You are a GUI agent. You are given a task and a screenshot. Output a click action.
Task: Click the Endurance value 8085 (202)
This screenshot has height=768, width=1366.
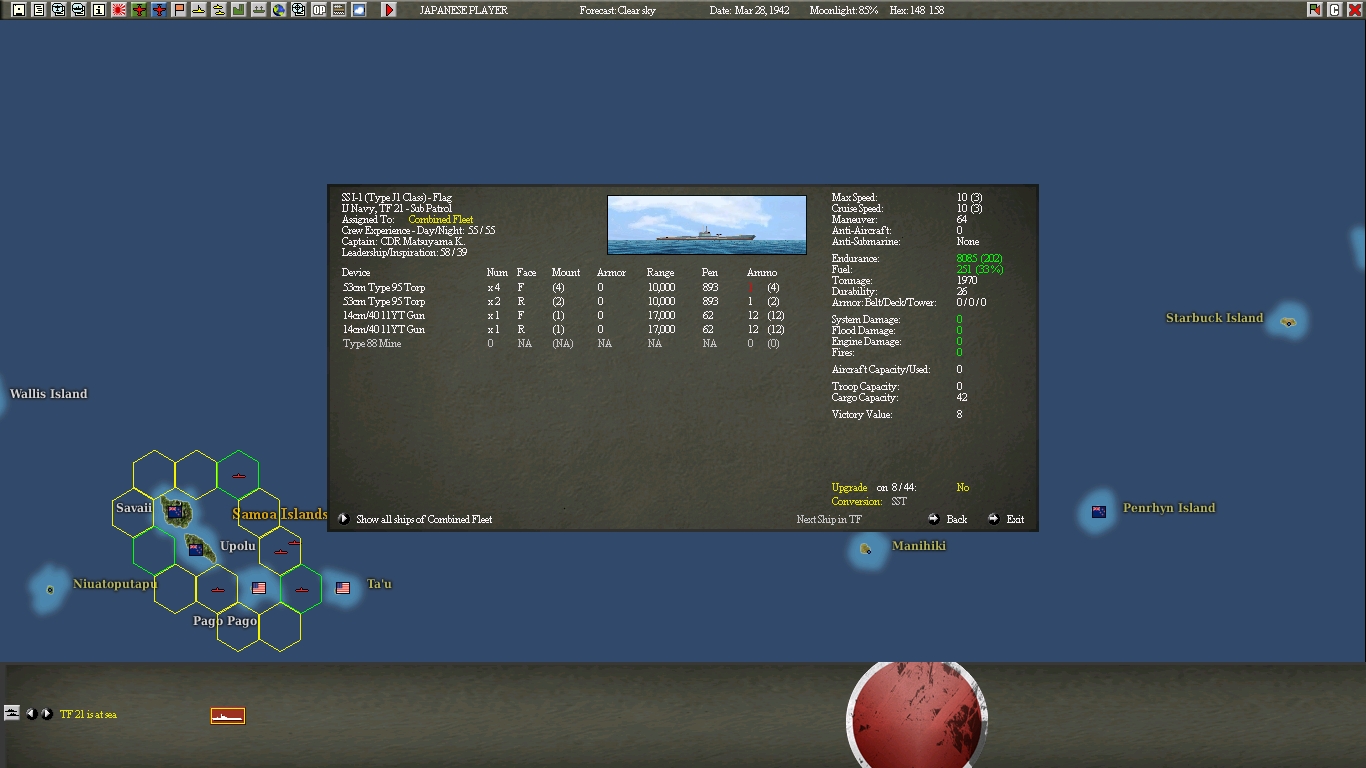coord(980,258)
